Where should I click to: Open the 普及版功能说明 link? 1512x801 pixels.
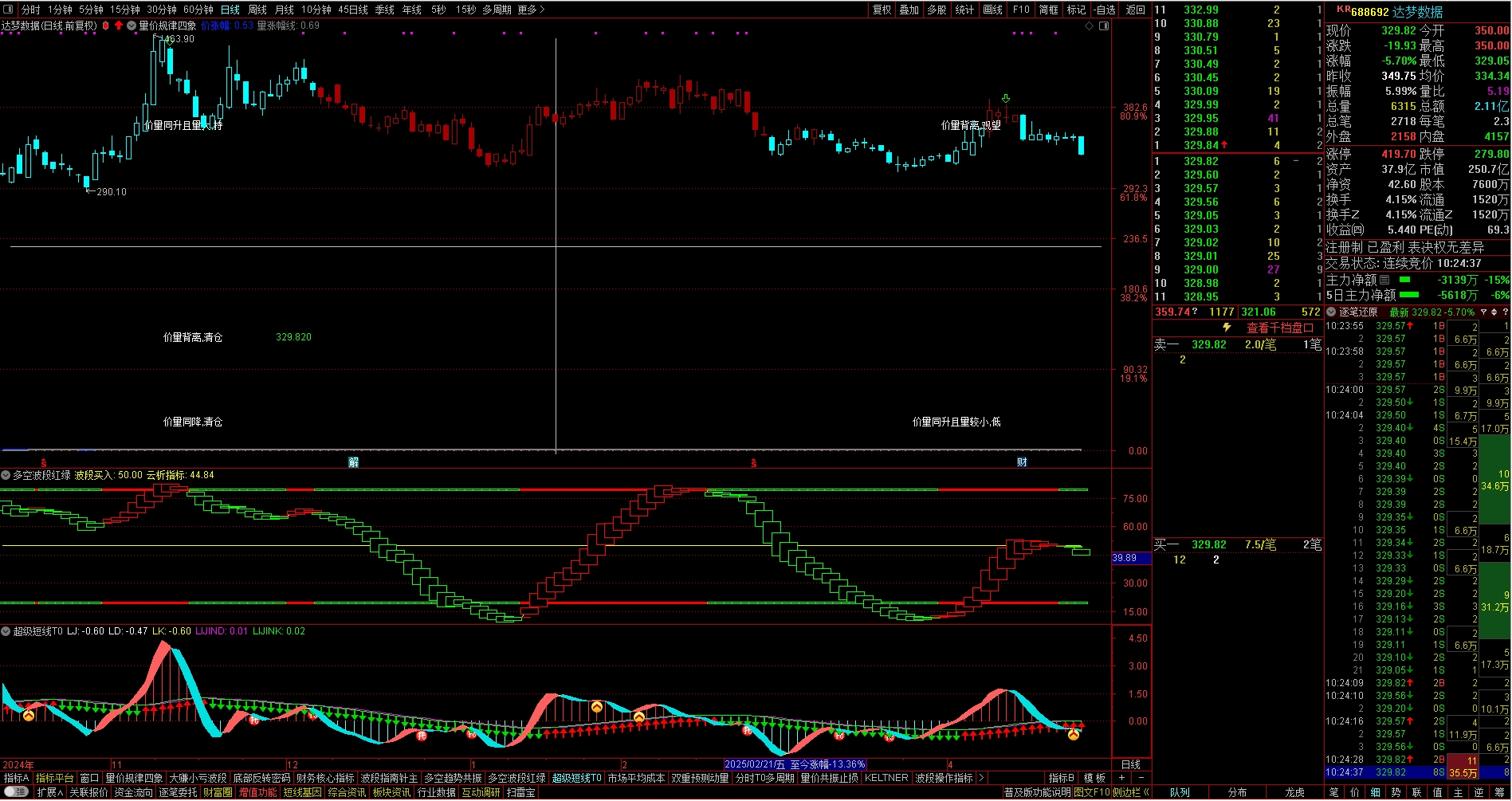point(1037,792)
